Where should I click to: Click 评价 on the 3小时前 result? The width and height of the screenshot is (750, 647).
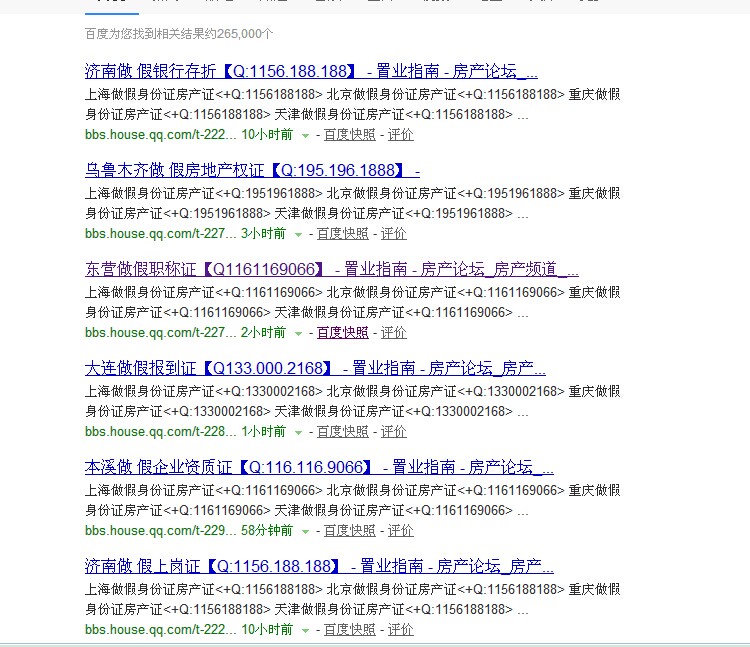393,234
